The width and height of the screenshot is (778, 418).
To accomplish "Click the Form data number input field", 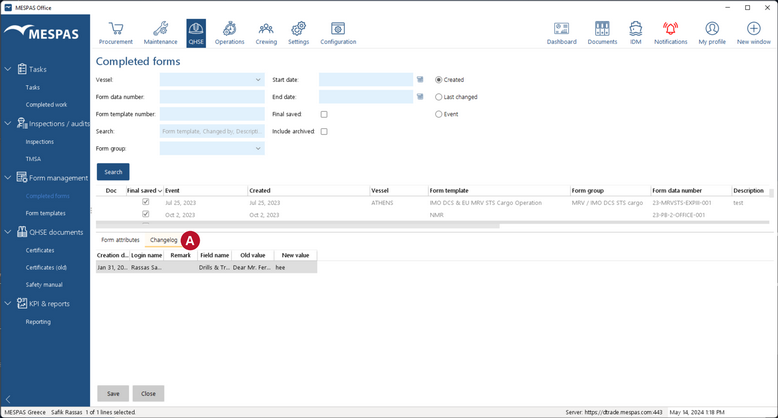I will [x=212, y=97].
